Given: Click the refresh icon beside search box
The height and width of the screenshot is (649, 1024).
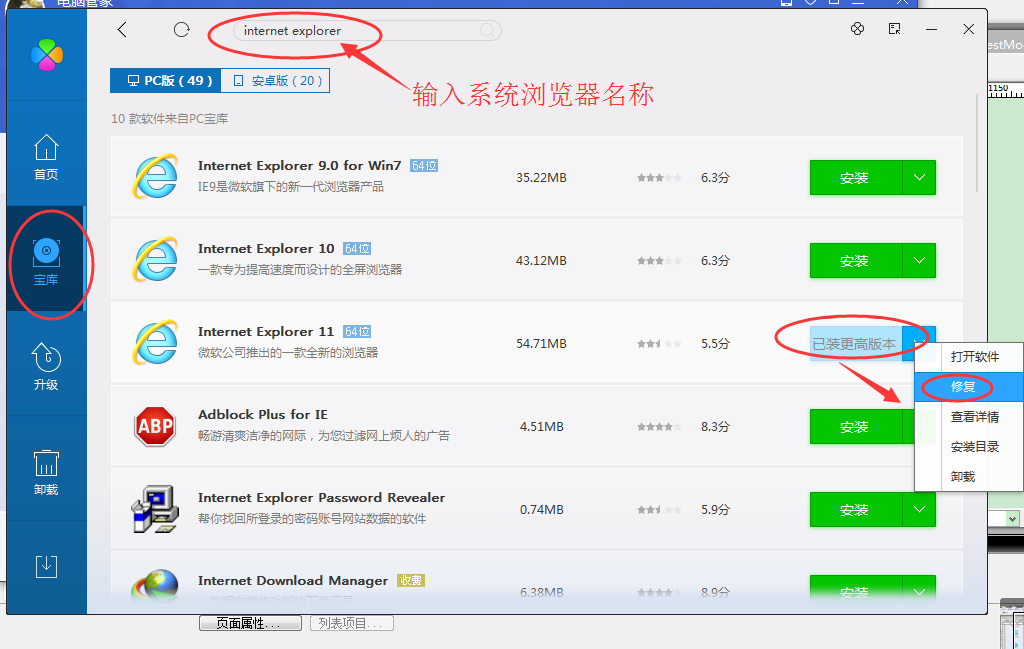Looking at the screenshot, I should tap(181, 30).
